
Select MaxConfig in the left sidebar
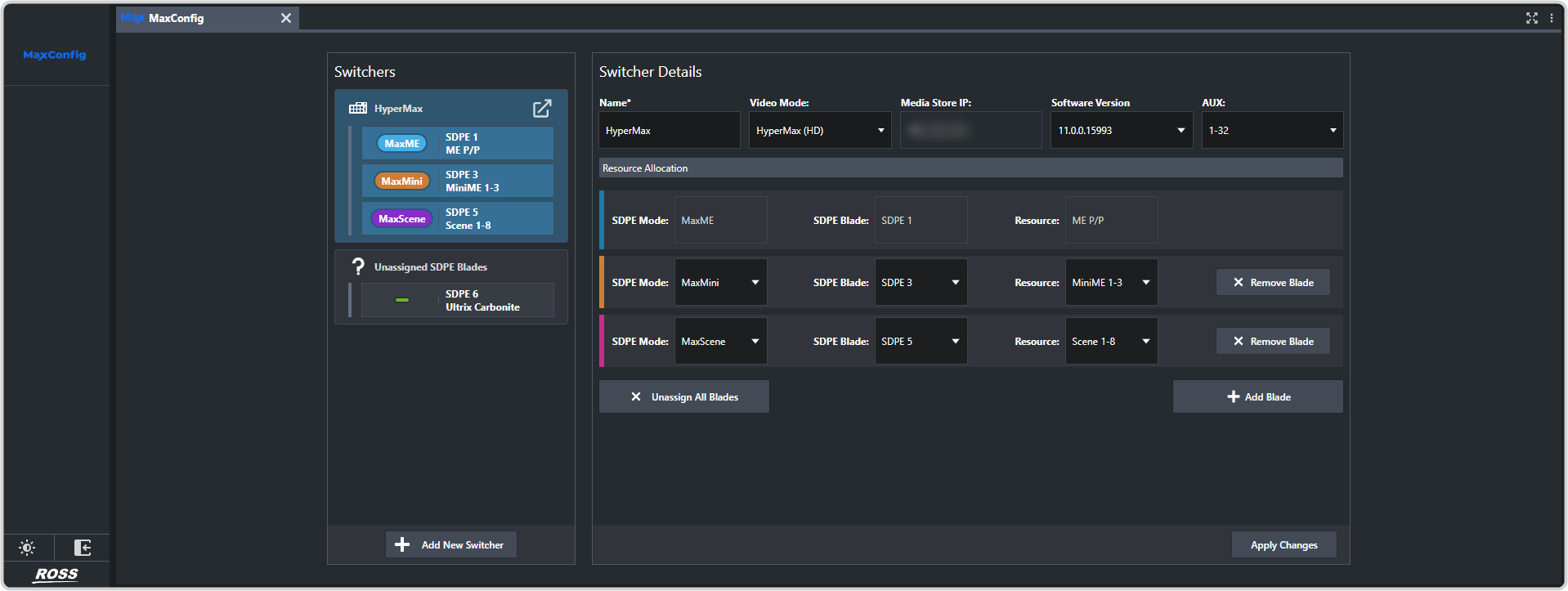(55, 55)
